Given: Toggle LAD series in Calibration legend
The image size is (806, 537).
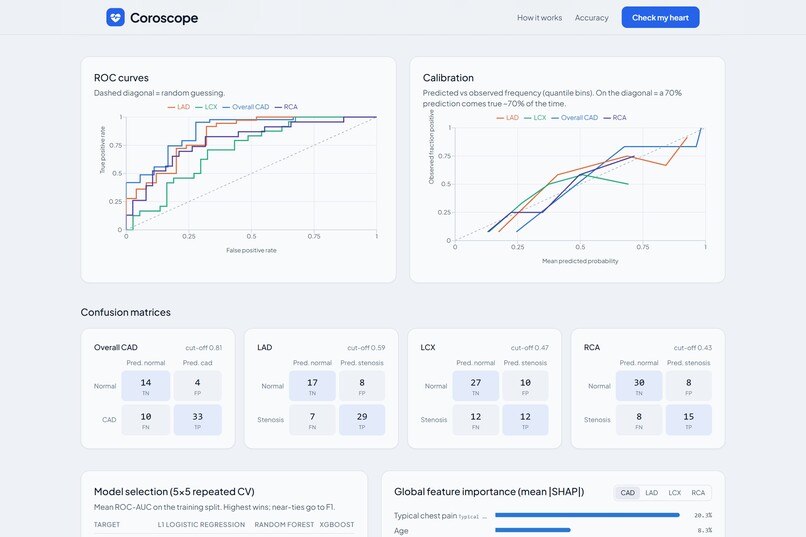Looking at the screenshot, I should point(508,118).
